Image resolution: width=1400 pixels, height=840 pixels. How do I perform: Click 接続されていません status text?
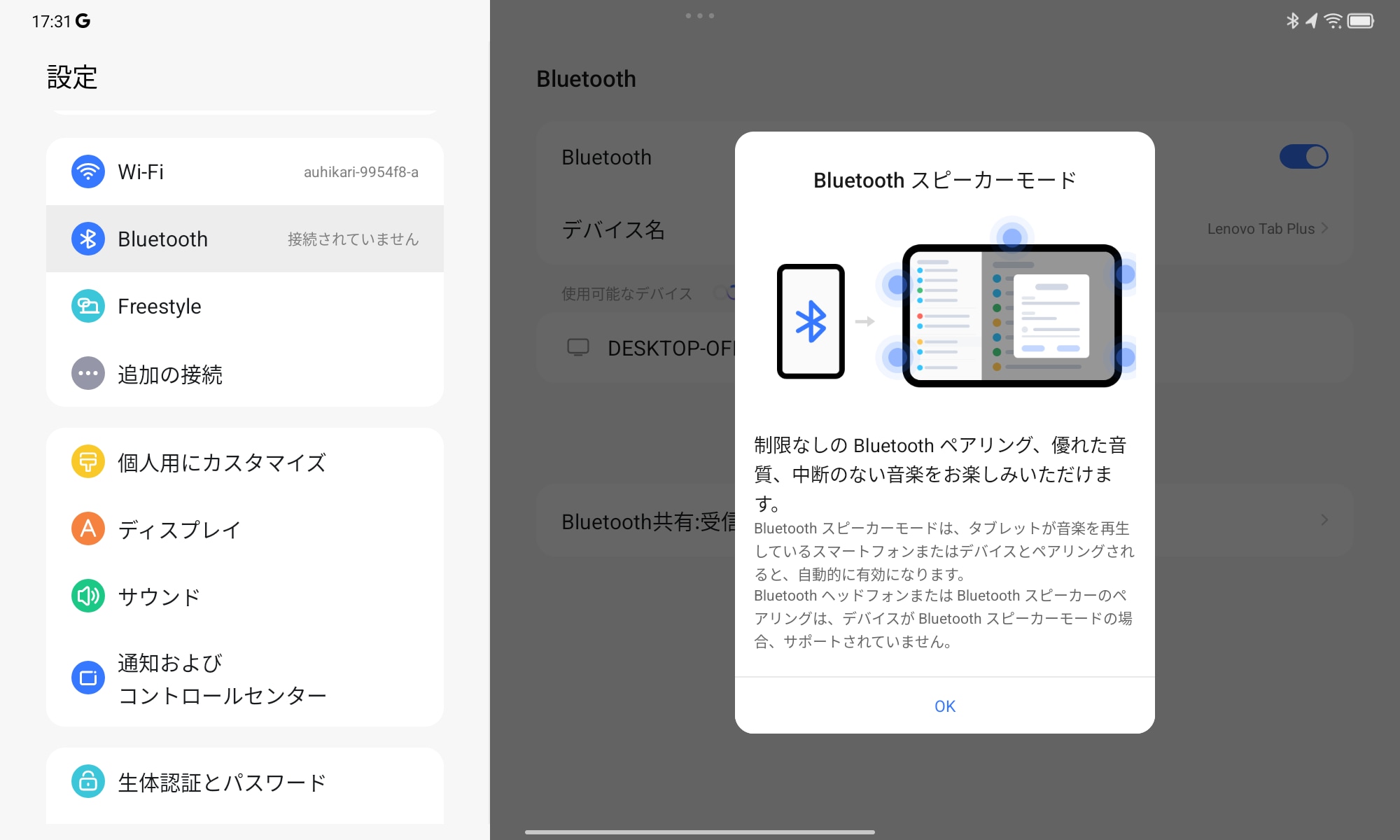tap(353, 239)
